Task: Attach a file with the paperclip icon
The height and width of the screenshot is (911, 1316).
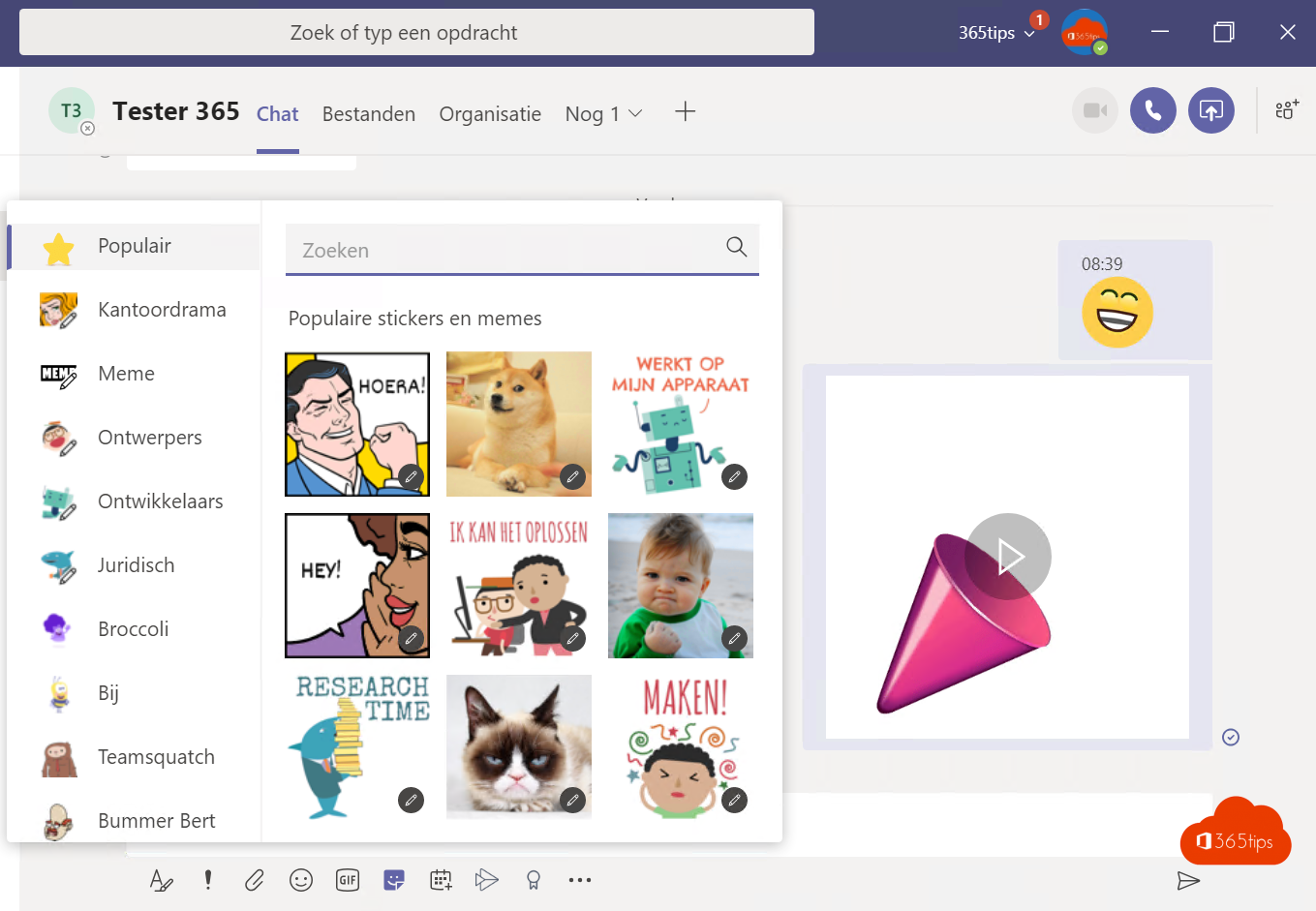Action: pos(254,880)
